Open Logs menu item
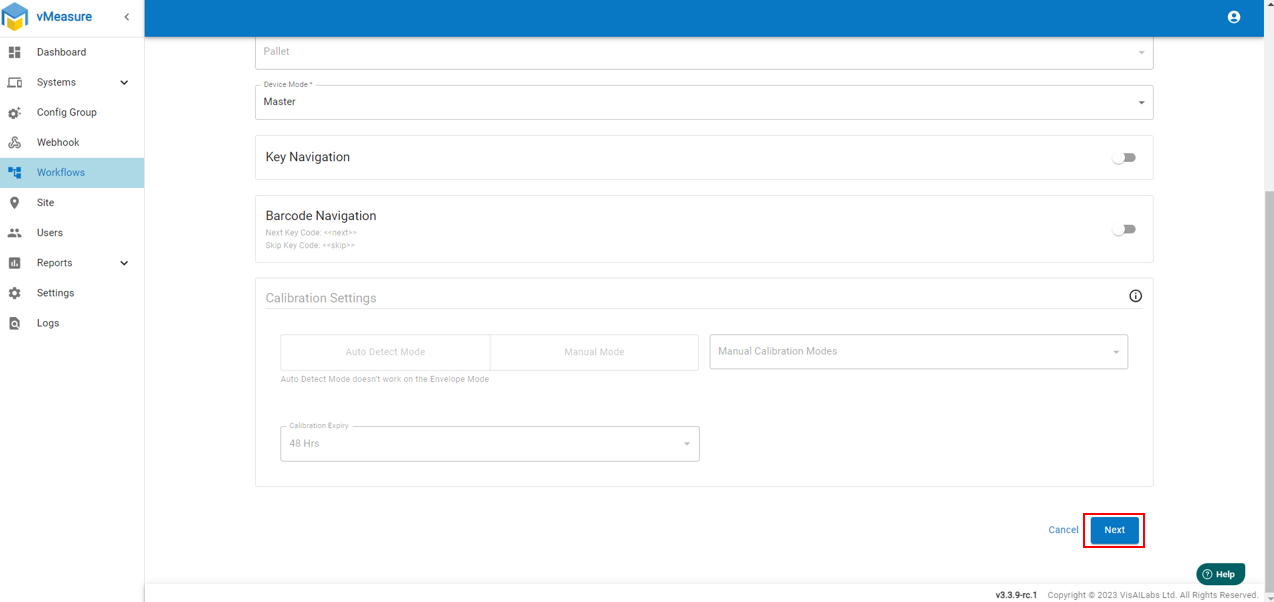 [x=72, y=323]
